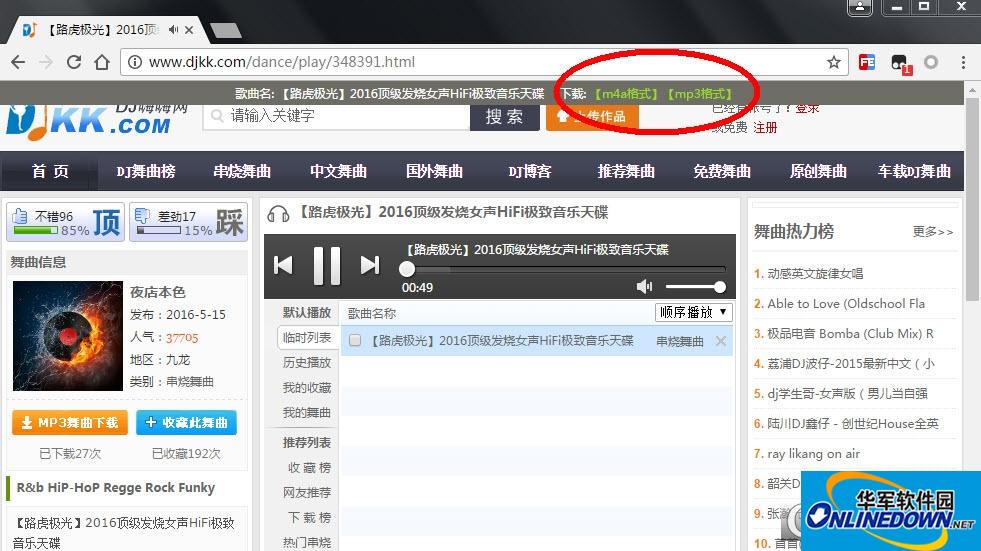Click MP3舞曲下载 button
The height and width of the screenshot is (551, 981).
click(x=70, y=423)
